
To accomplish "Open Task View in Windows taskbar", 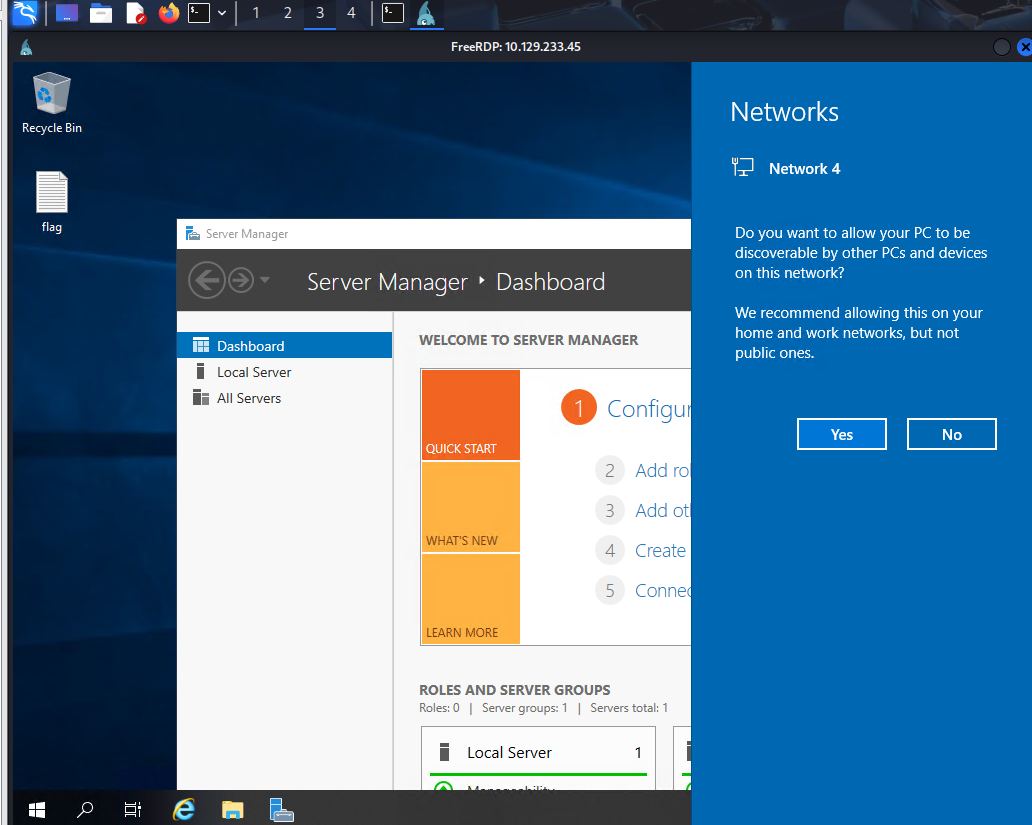I will [133, 809].
